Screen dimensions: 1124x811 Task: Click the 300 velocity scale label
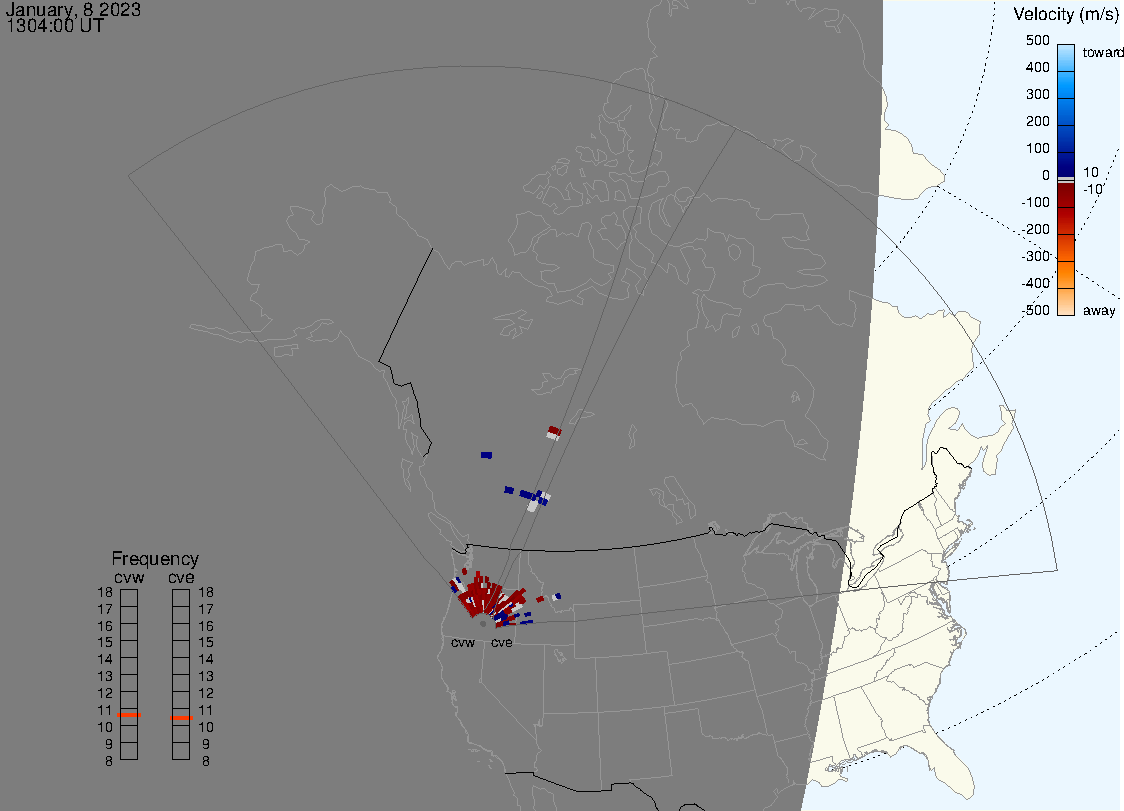click(x=1037, y=95)
